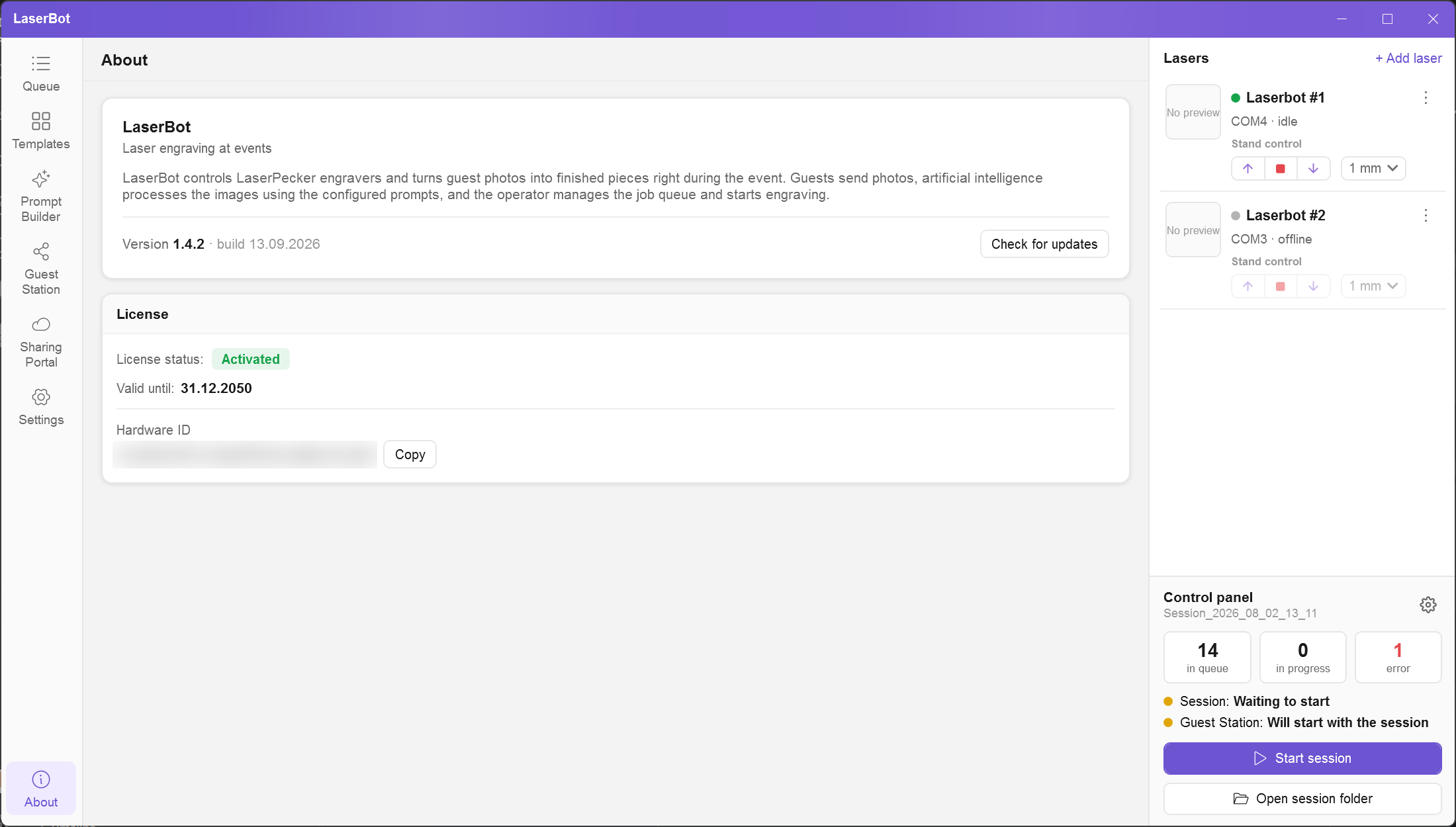
Task: Click Check for updates button
Action: click(1044, 244)
